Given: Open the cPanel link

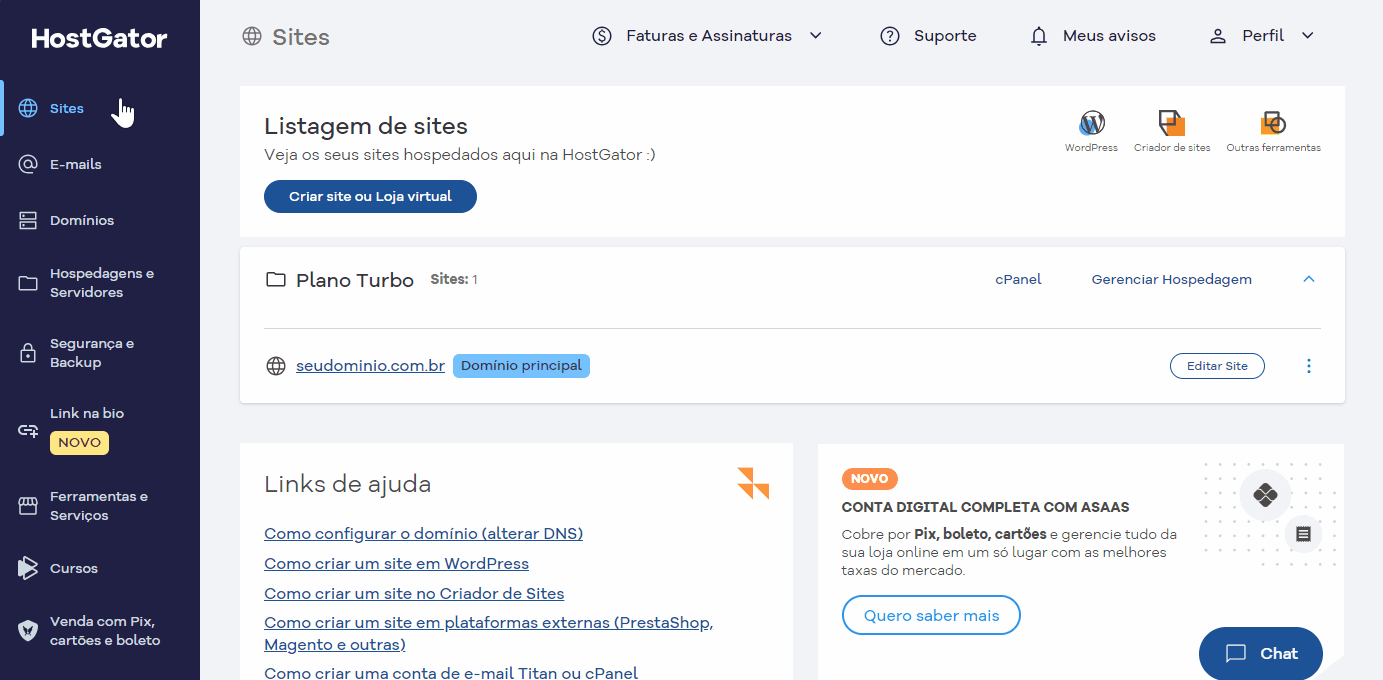Looking at the screenshot, I should coord(1018,279).
